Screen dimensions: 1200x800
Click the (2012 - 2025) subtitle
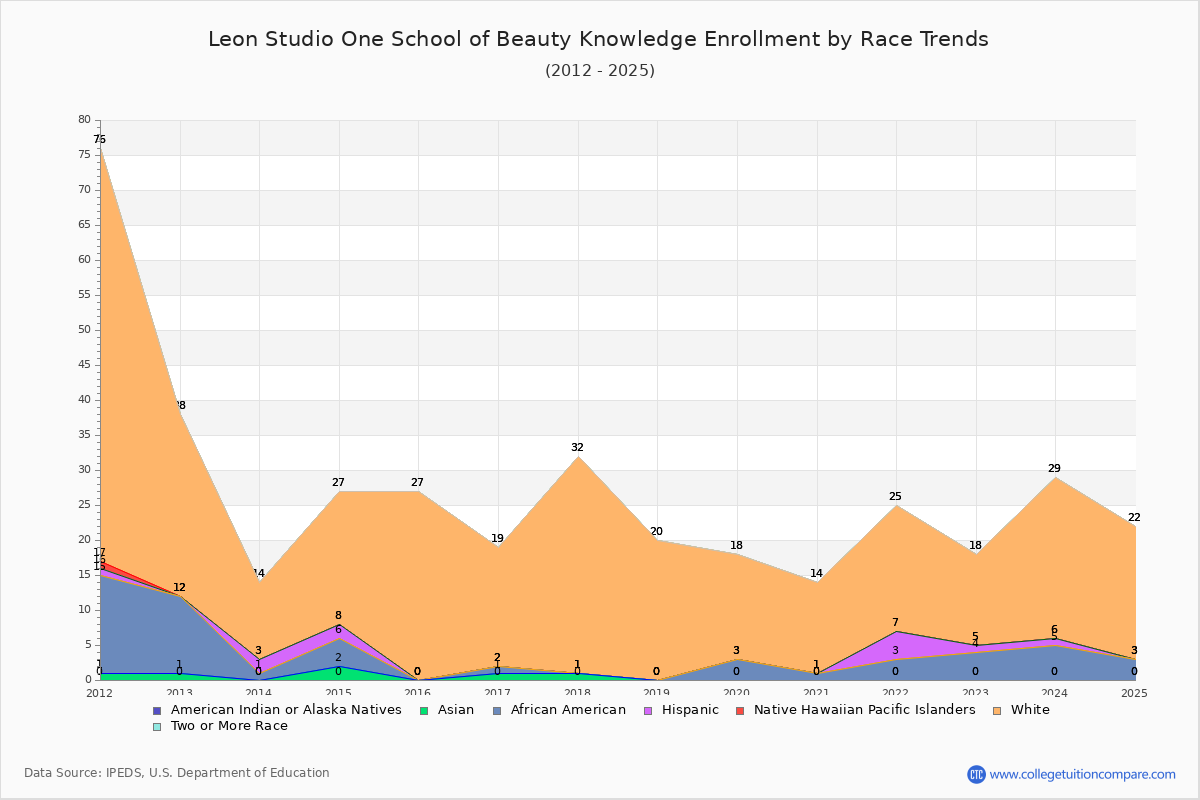pyautogui.click(x=600, y=70)
